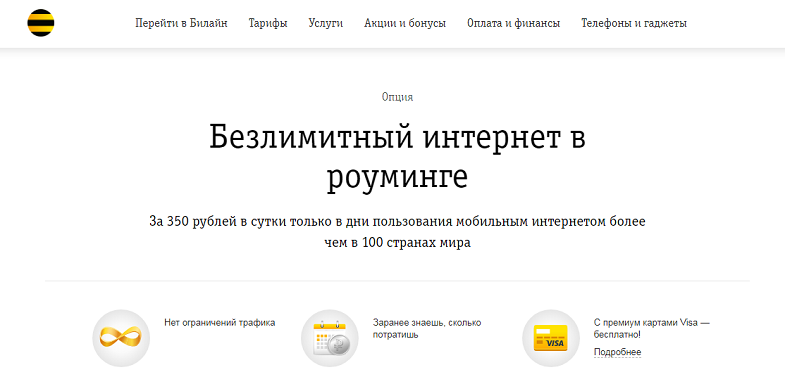Go to the Услуги section
The image size is (785, 384).
(x=326, y=23)
